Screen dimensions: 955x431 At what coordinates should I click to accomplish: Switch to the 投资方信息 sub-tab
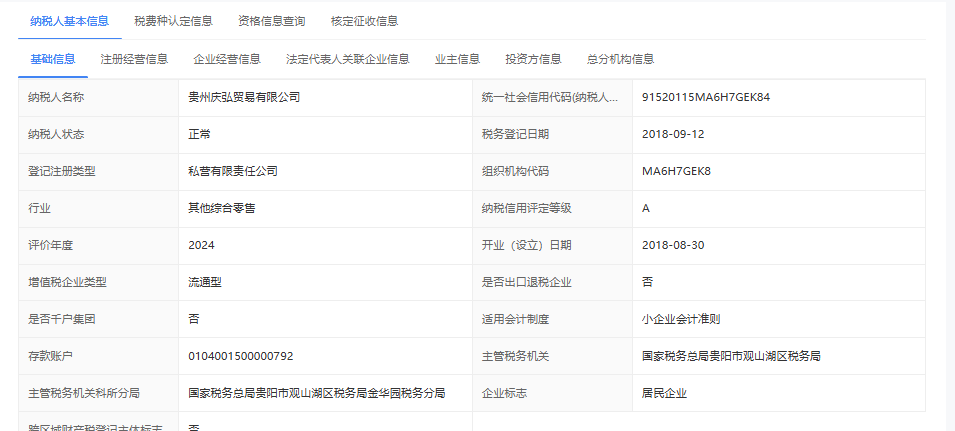tap(533, 59)
